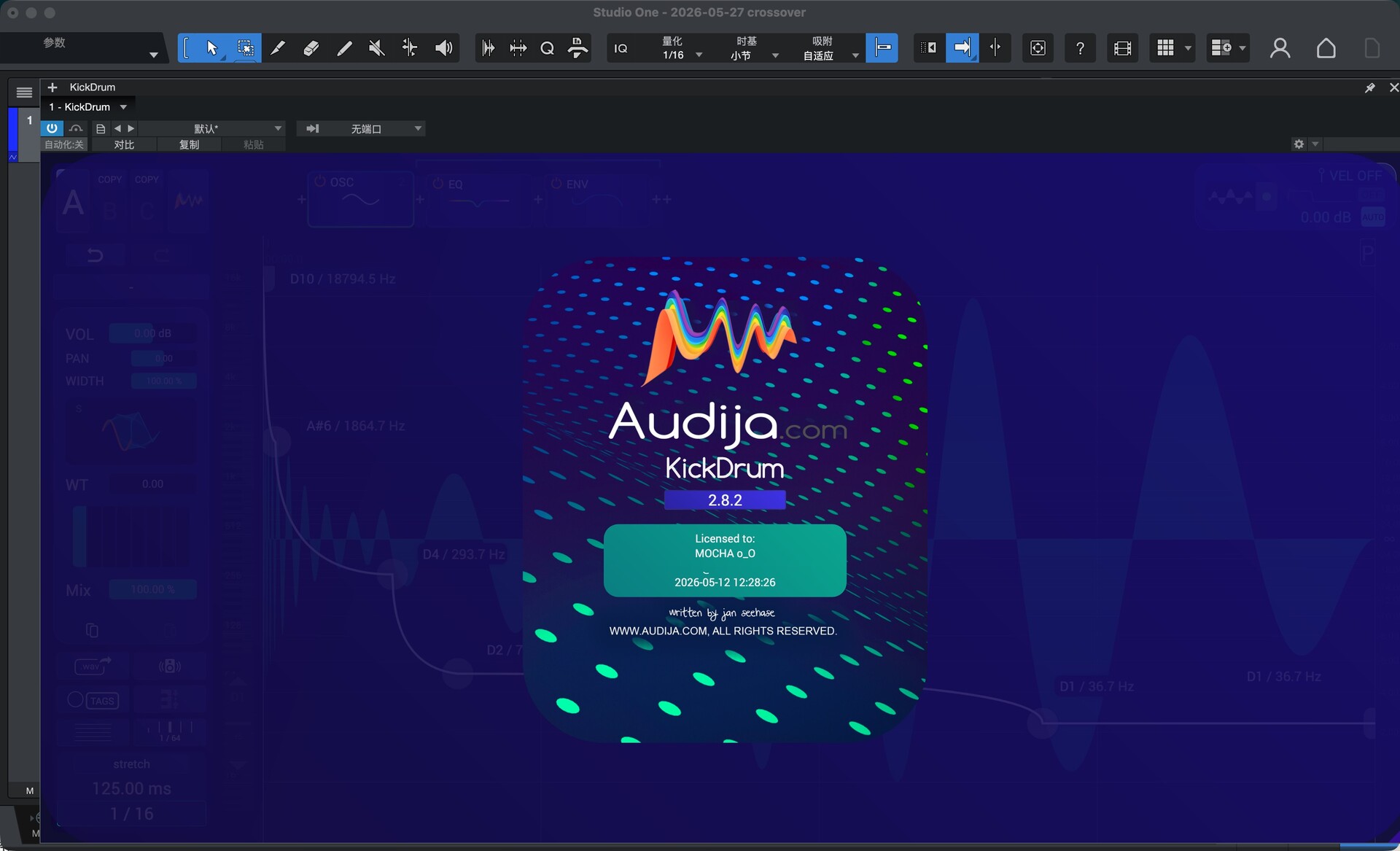
Task: Click the 对比 compare button
Action: click(124, 144)
